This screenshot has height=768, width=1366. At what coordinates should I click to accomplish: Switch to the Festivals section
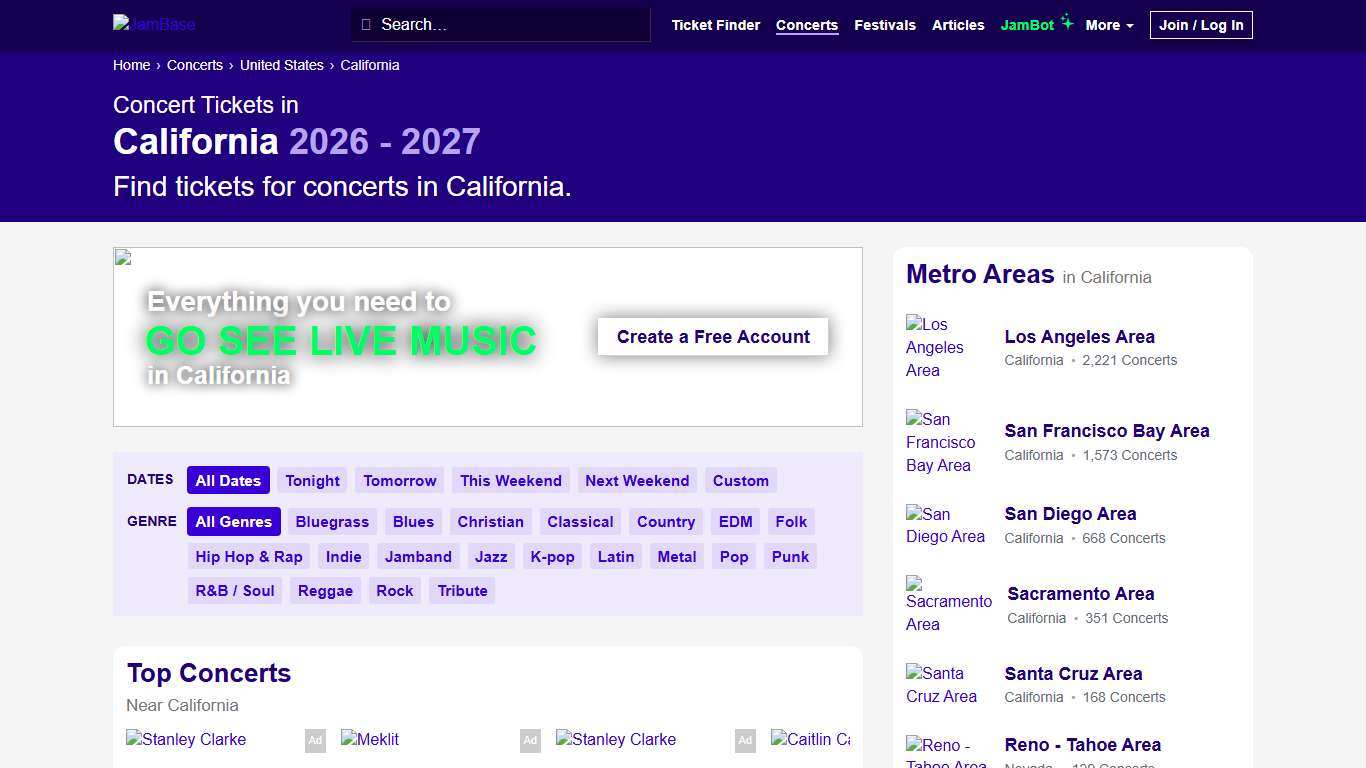pyautogui.click(x=884, y=25)
